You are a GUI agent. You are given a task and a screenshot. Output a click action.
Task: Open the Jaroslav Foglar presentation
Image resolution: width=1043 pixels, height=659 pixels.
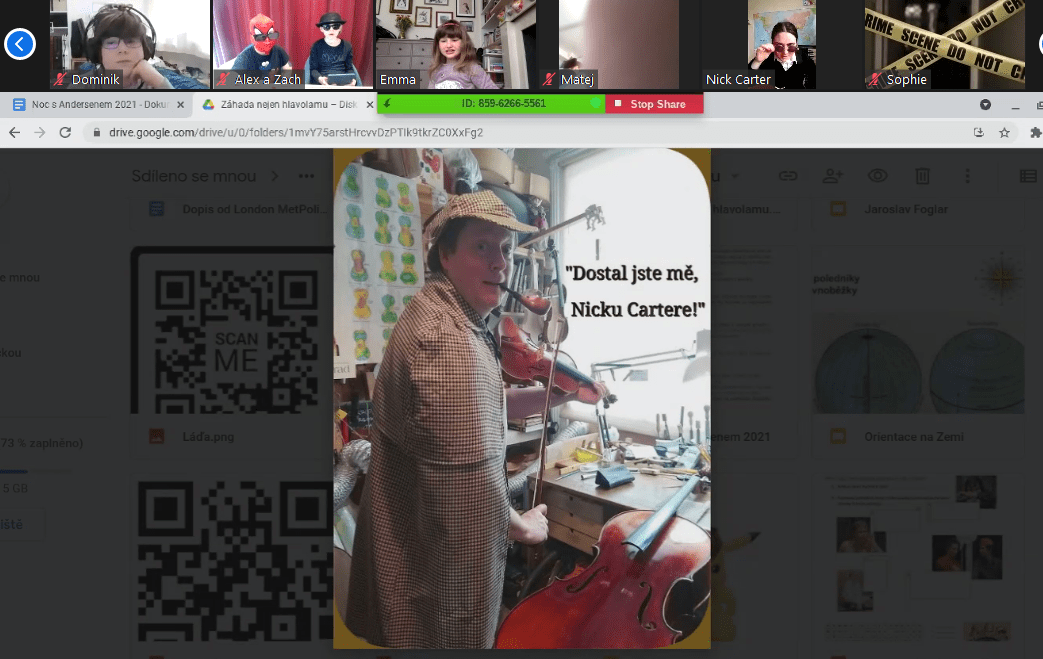(x=906, y=209)
